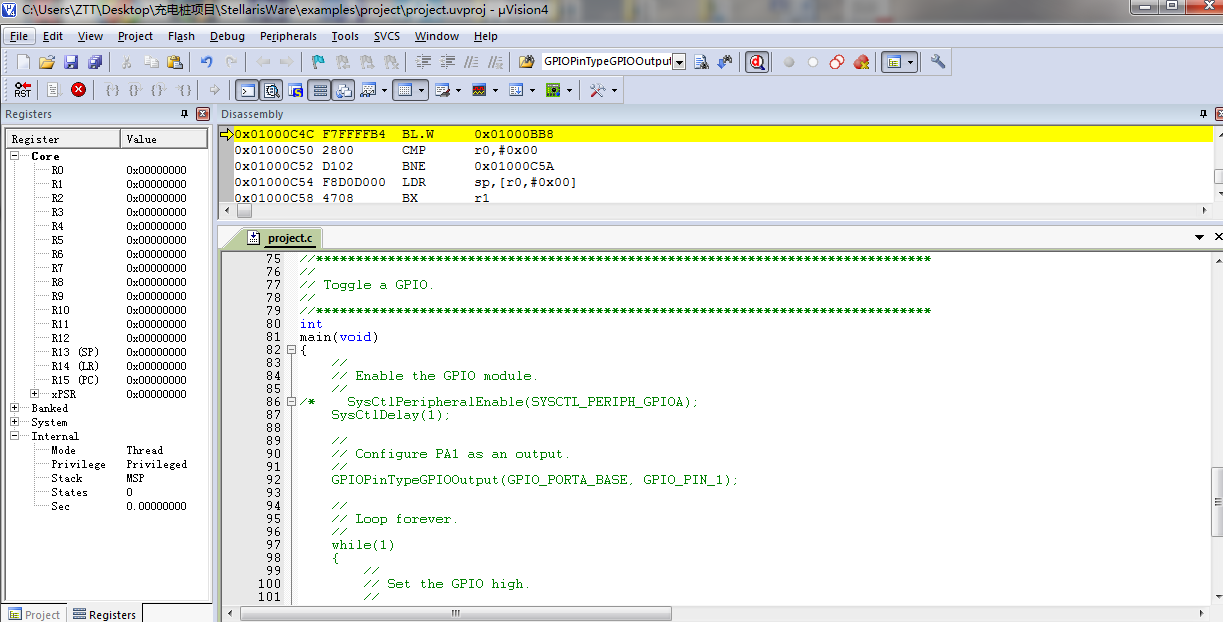Open Incremental Find binoculars icon
This screenshot has width=1223, height=622.
click(725, 62)
